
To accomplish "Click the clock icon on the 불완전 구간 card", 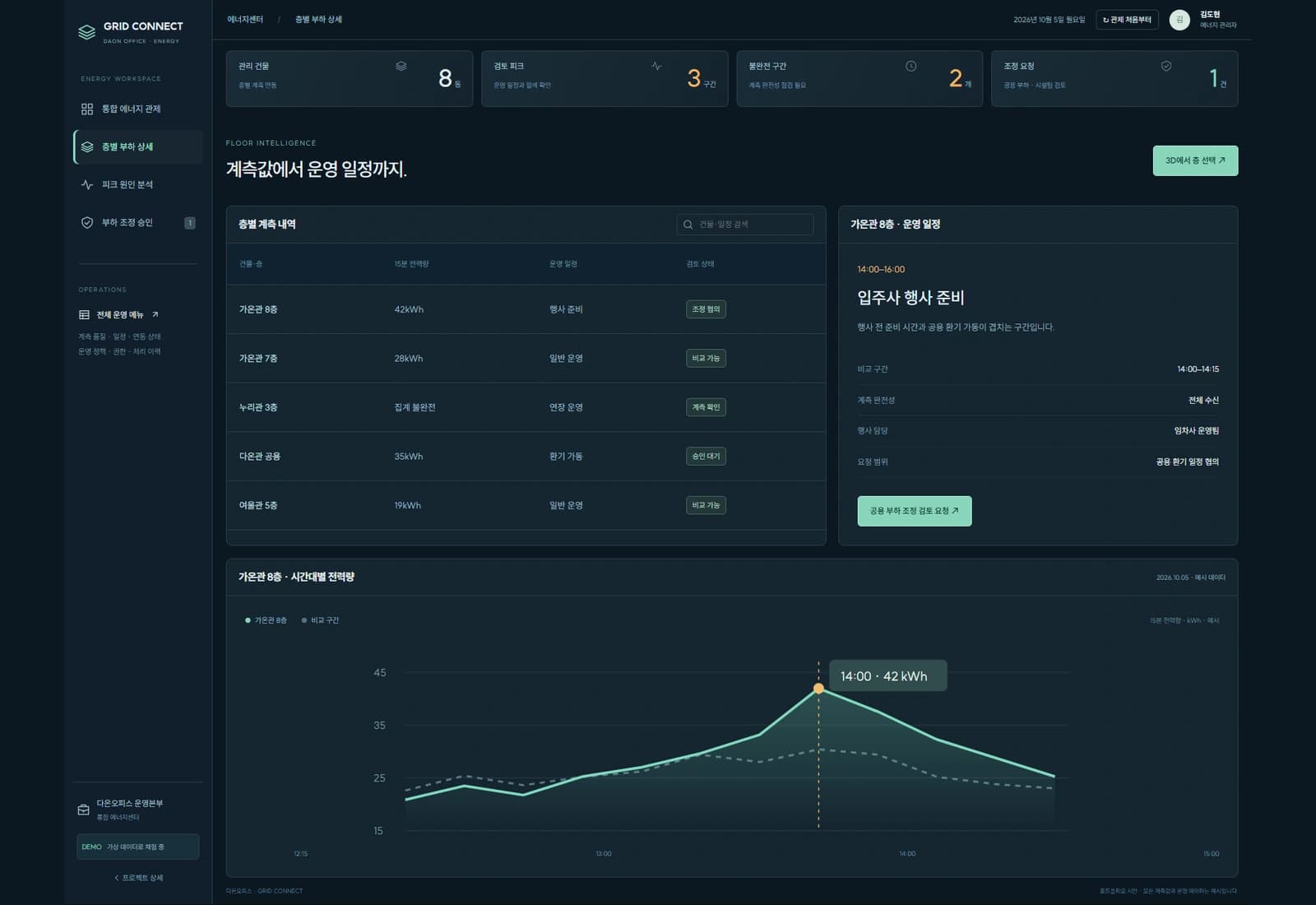I will [911, 66].
